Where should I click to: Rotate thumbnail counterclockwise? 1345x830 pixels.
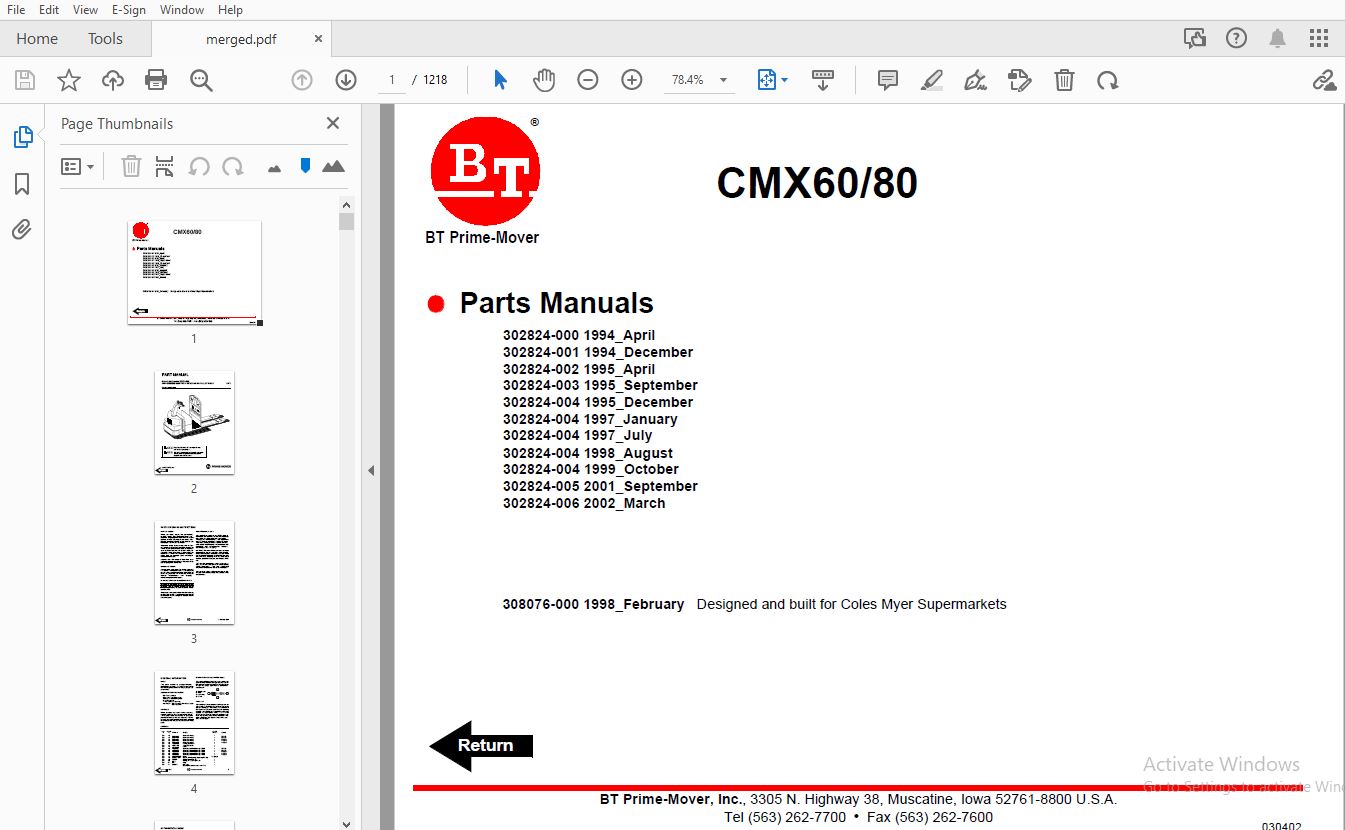coord(199,167)
